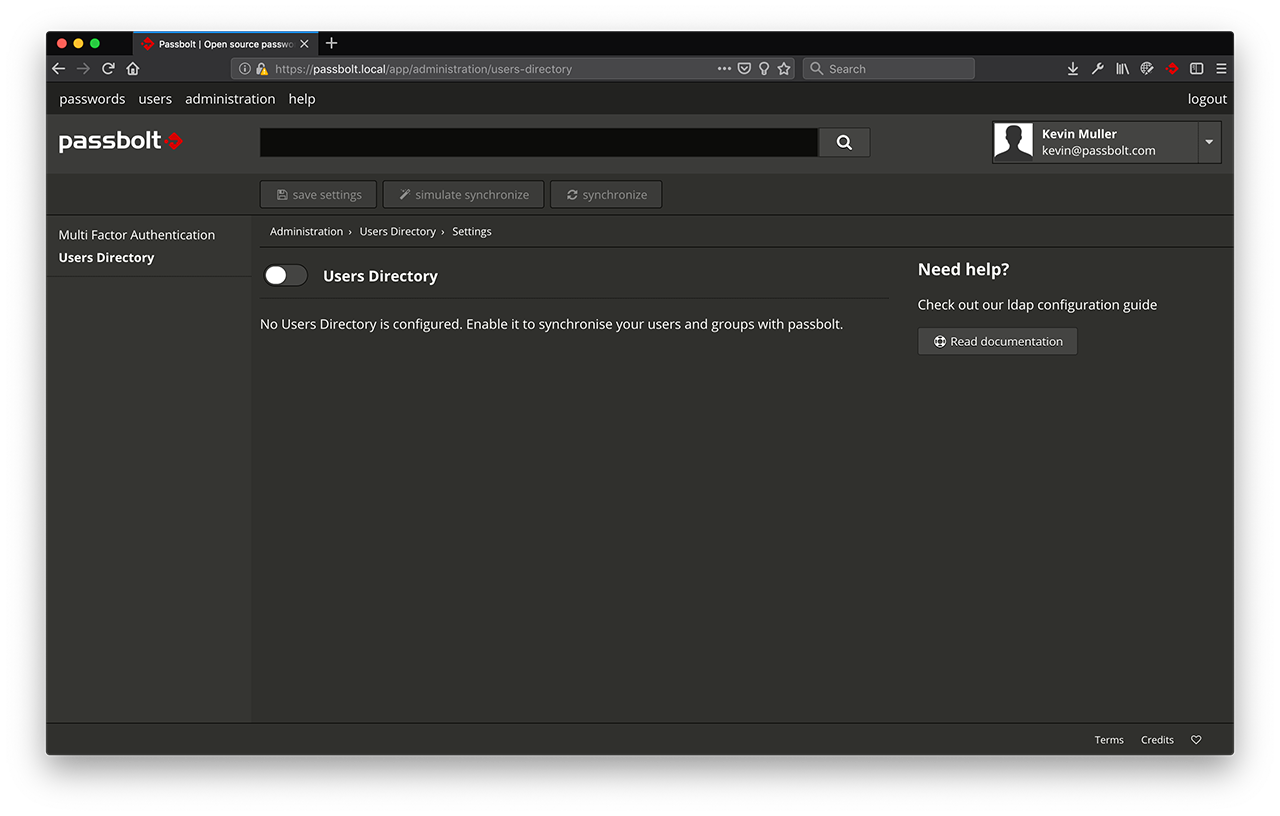Toggle the browser sidebar icon

[x=1196, y=69]
